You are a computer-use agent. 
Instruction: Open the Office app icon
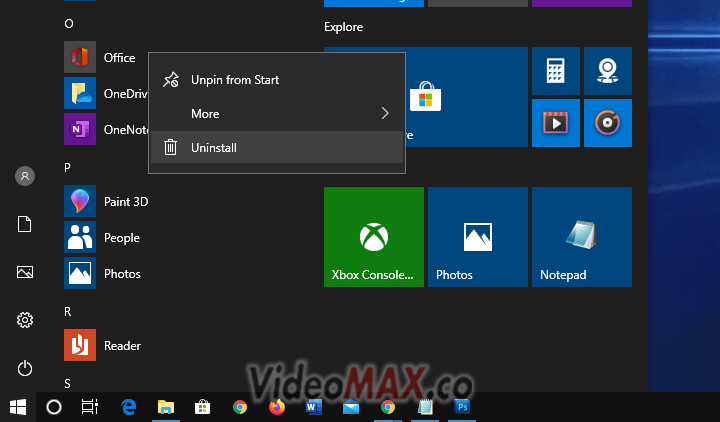coord(80,57)
